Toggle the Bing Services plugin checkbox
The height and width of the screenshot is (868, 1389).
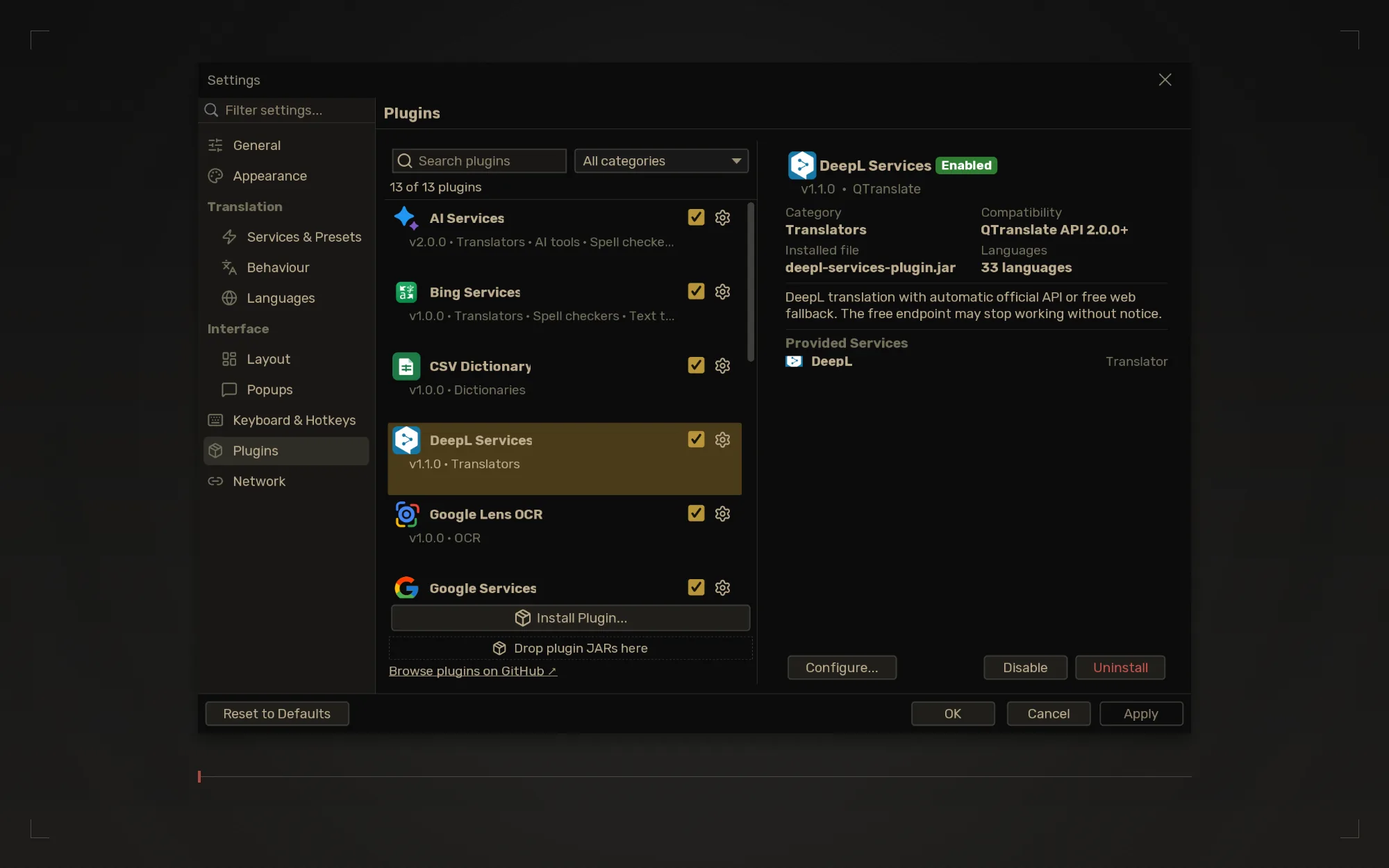click(x=696, y=292)
